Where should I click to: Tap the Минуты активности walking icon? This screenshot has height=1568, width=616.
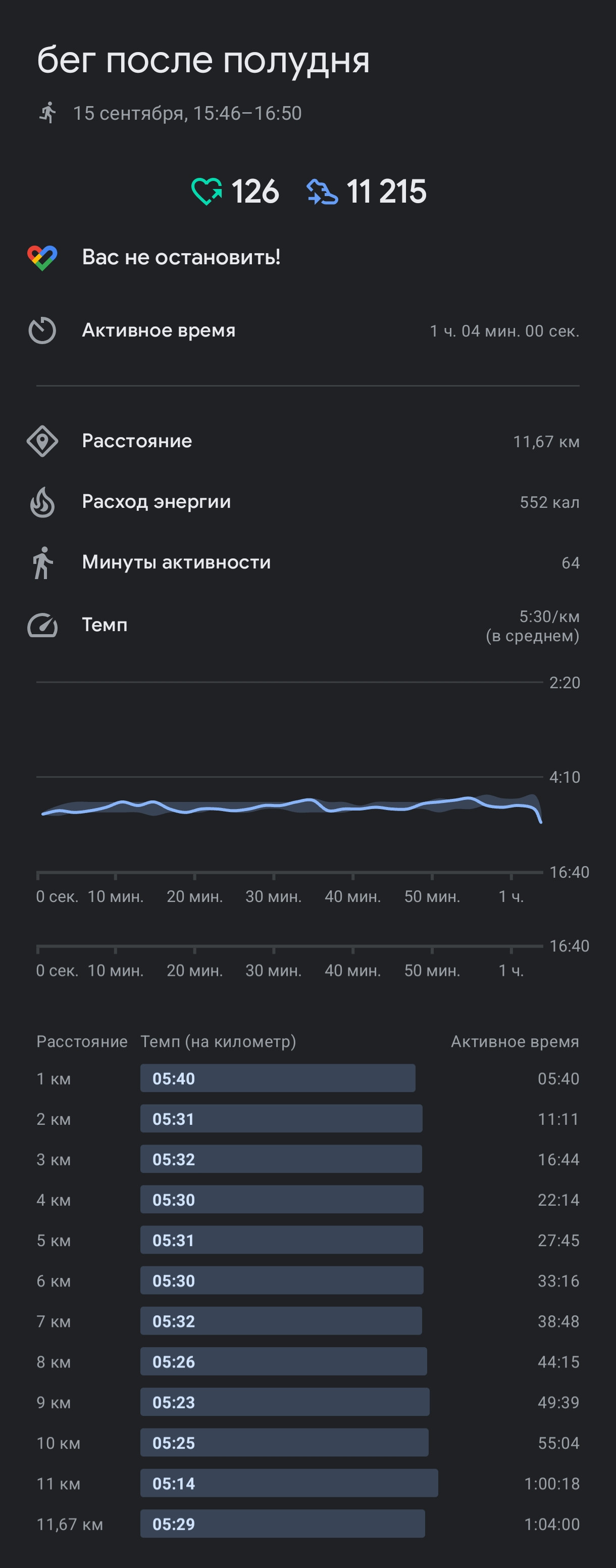tap(42, 562)
